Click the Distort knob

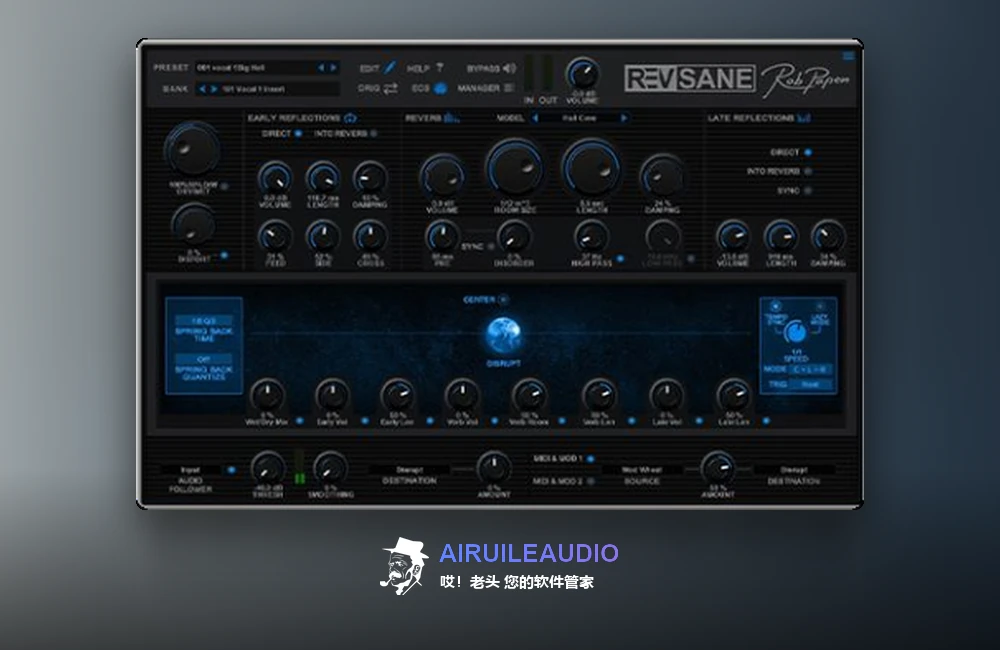193,227
